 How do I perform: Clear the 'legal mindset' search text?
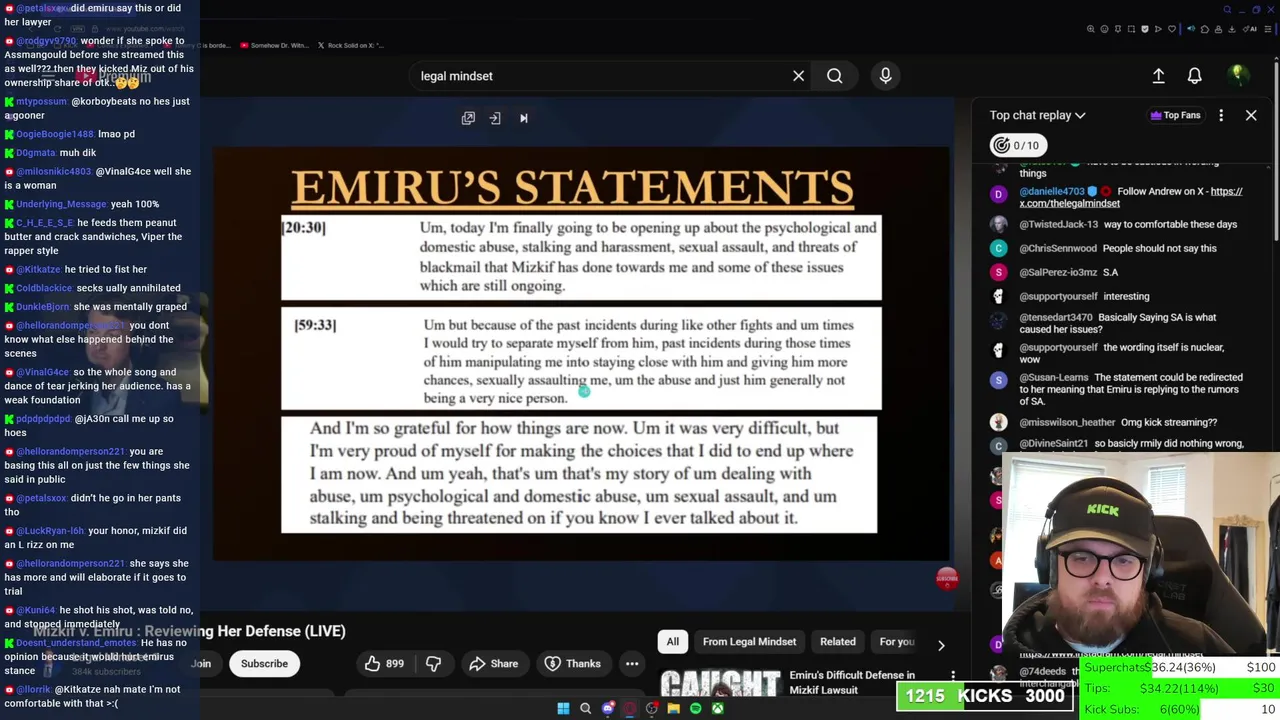[798, 76]
